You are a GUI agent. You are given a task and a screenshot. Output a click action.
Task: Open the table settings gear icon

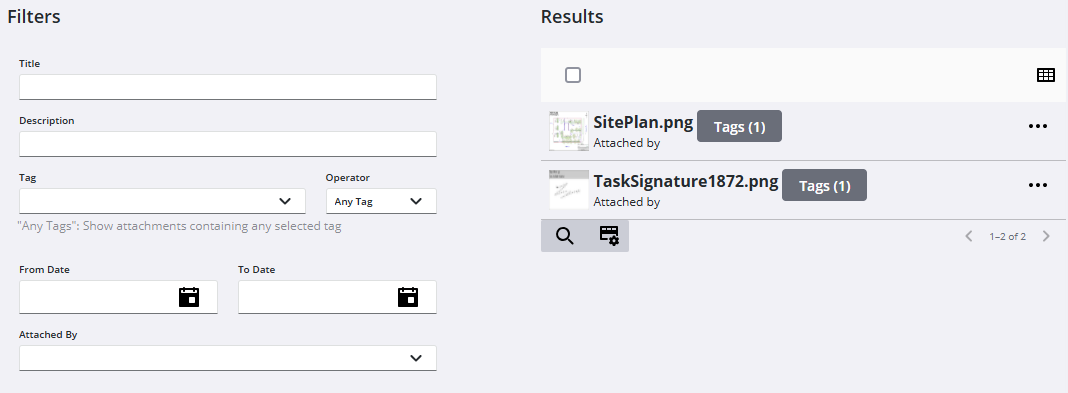pos(609,236)
